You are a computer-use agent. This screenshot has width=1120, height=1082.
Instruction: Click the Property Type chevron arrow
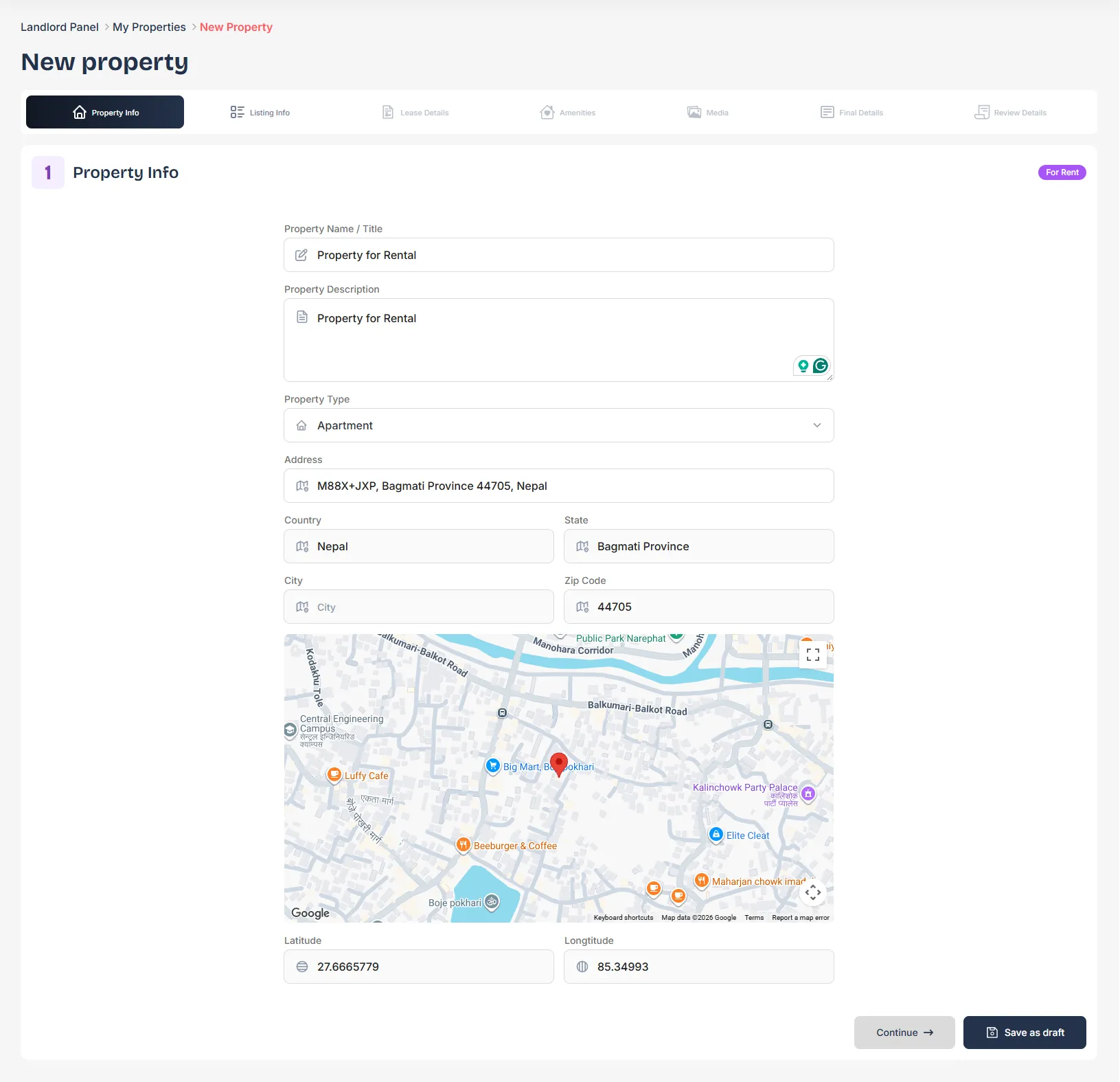tap(817, 425)
